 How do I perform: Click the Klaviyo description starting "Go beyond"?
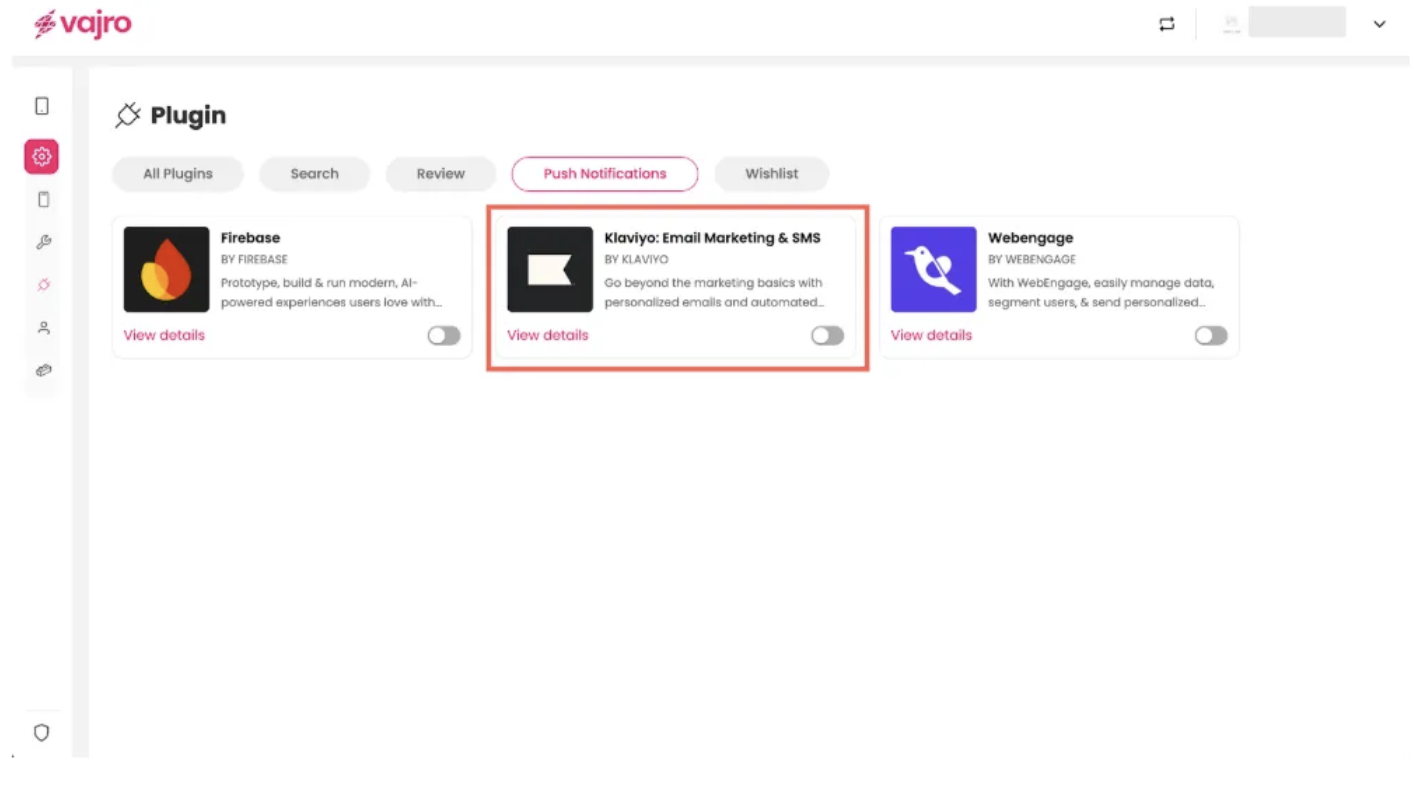(x=714, y=292)
